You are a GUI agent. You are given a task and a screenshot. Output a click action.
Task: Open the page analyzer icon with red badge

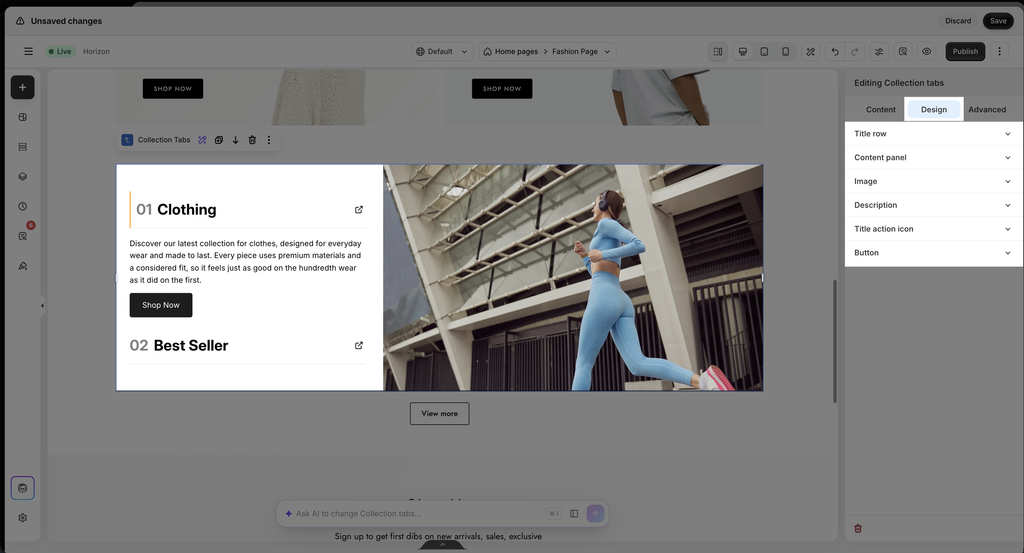(x=24, y=235)
